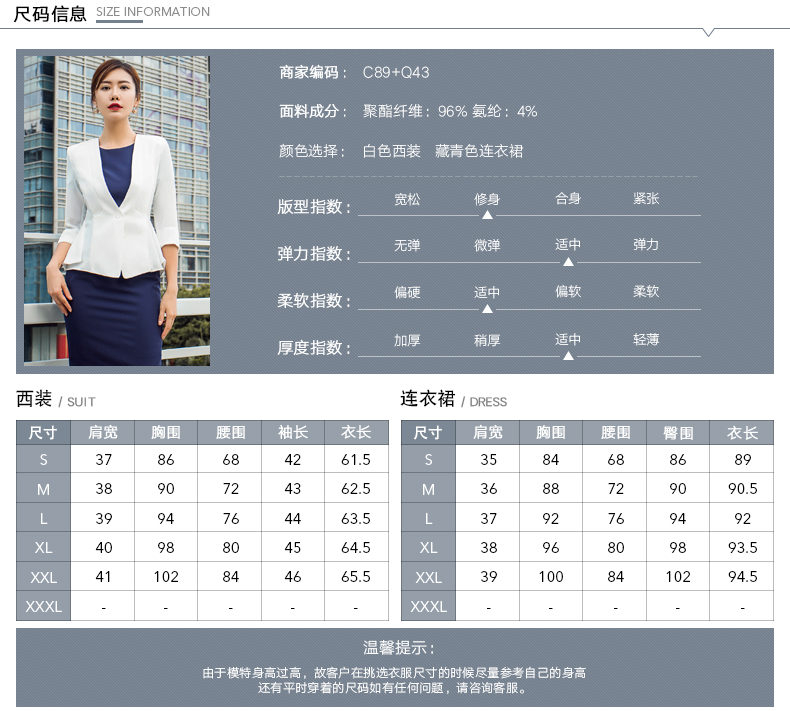Click the triangle marker on 柔软指数 scale
Image resolution: width=790 pixels, height=711 pixels.
click(487, 309)
